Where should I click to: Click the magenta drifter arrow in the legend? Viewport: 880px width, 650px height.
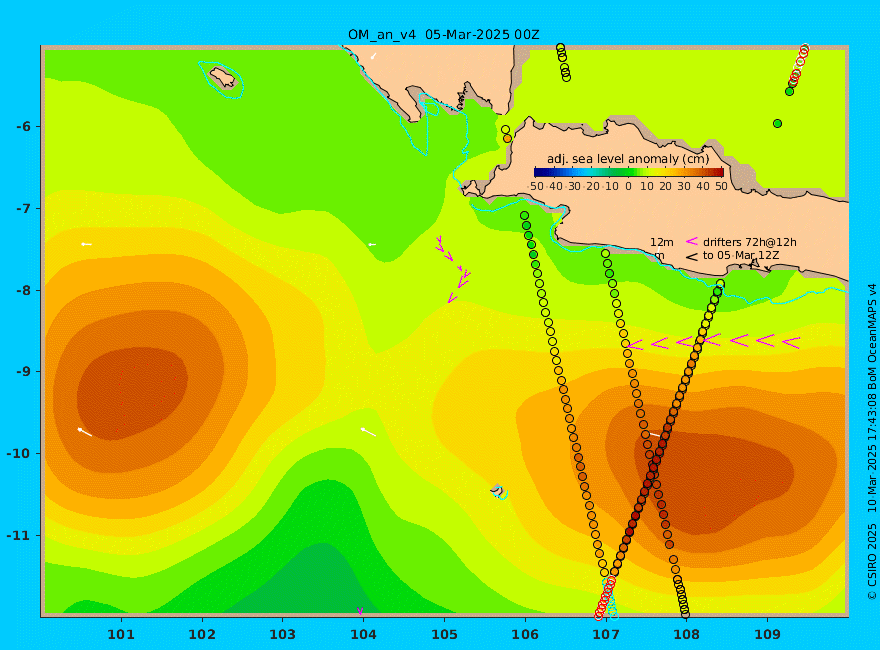pos(691,241)
